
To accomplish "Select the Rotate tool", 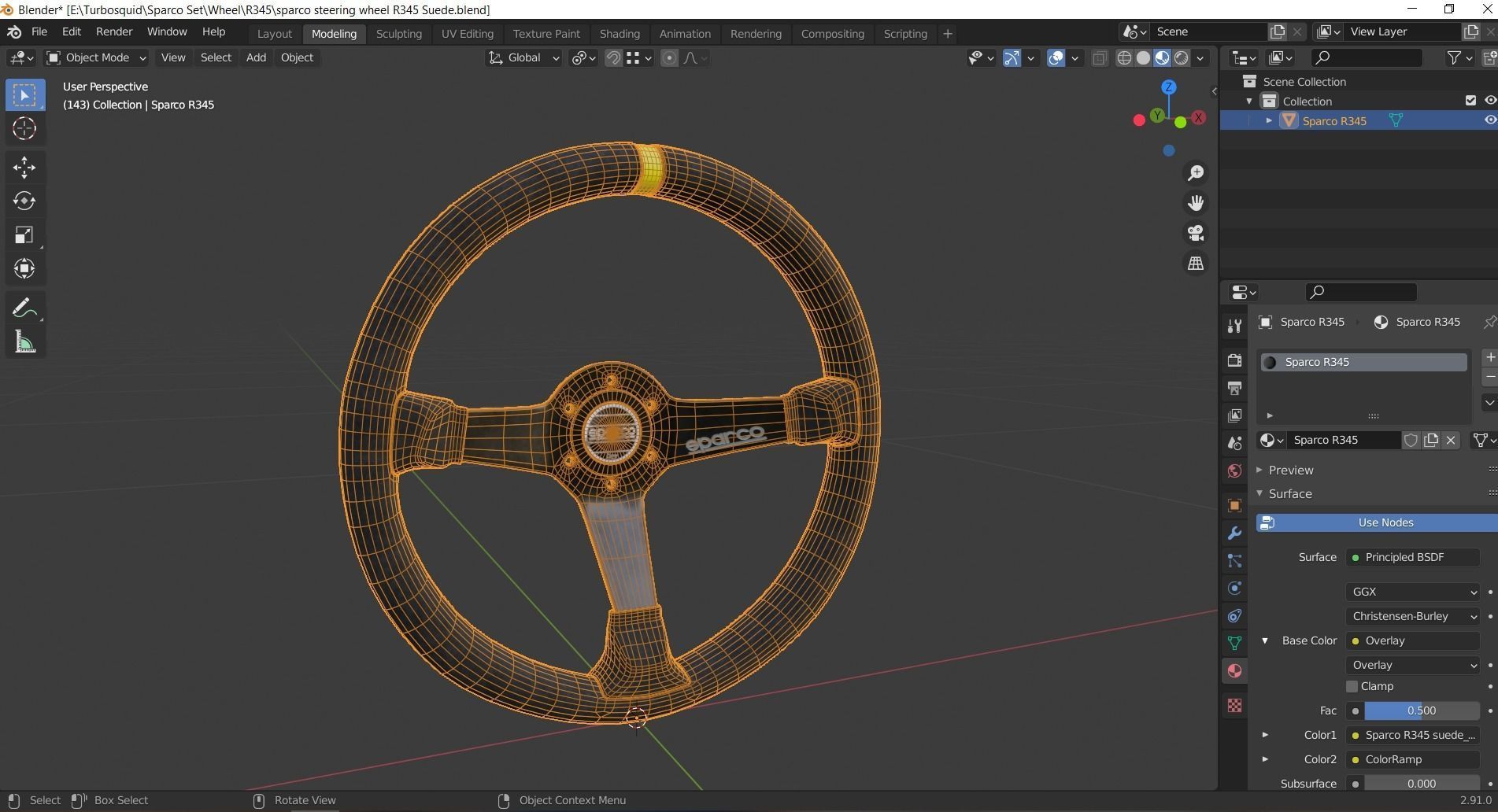I will click(x=24, y=201).
